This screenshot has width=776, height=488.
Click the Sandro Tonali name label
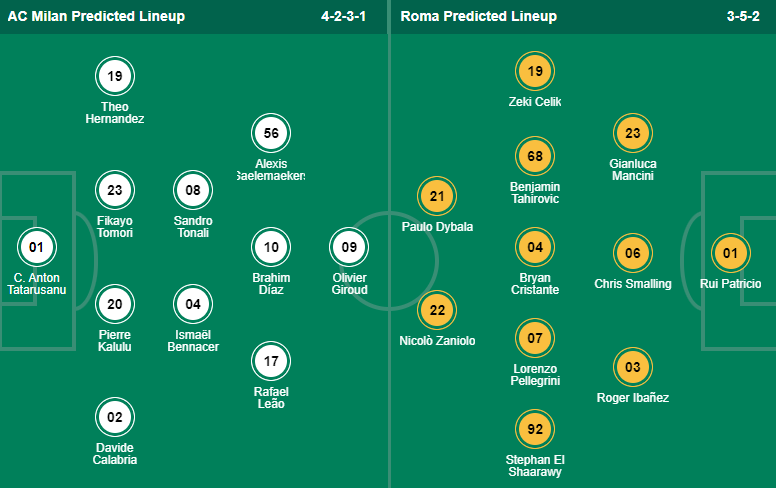193,227
